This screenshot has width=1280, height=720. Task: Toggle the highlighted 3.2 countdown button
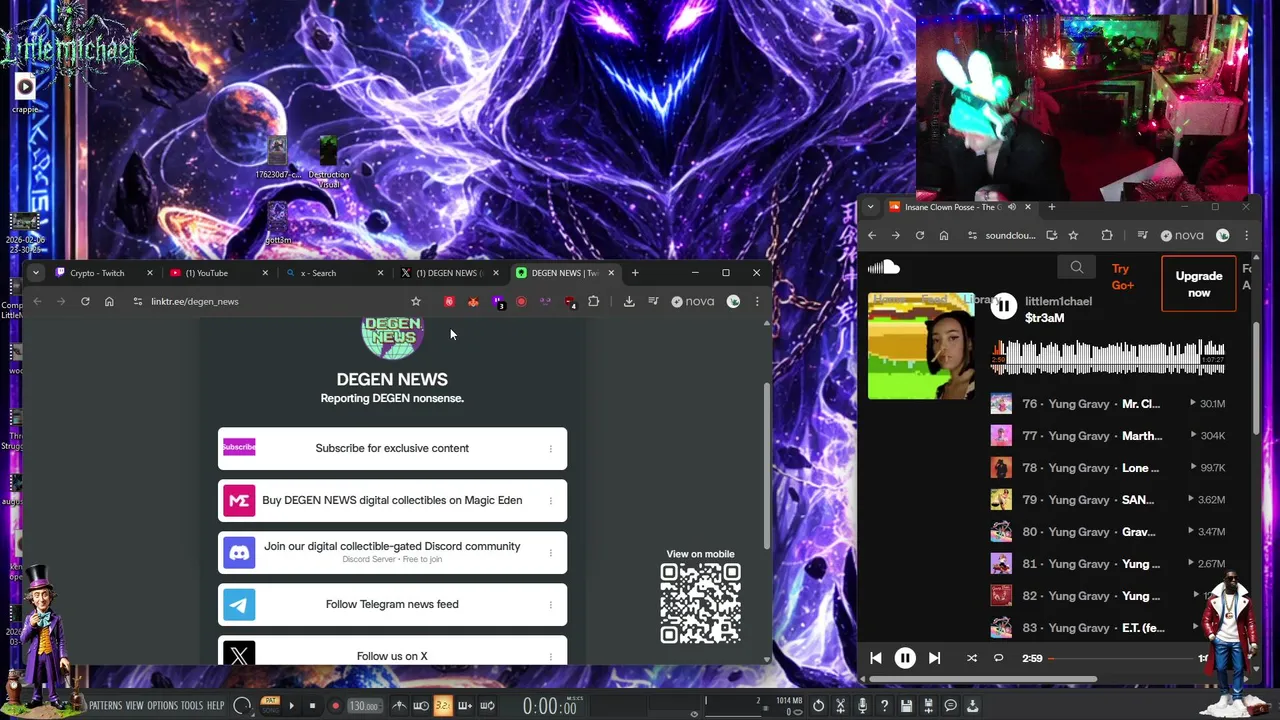coord(443,706)
